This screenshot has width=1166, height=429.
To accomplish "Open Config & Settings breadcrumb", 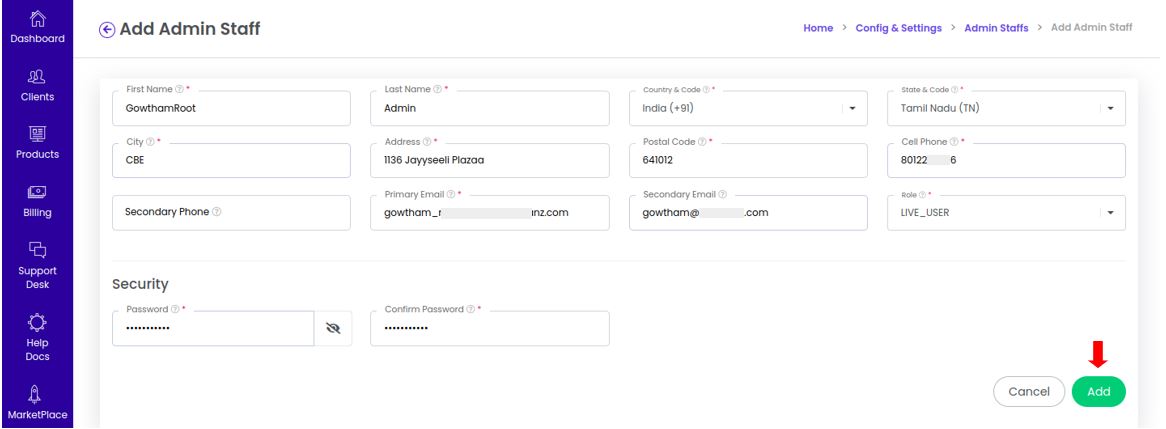I will point(898,28).
